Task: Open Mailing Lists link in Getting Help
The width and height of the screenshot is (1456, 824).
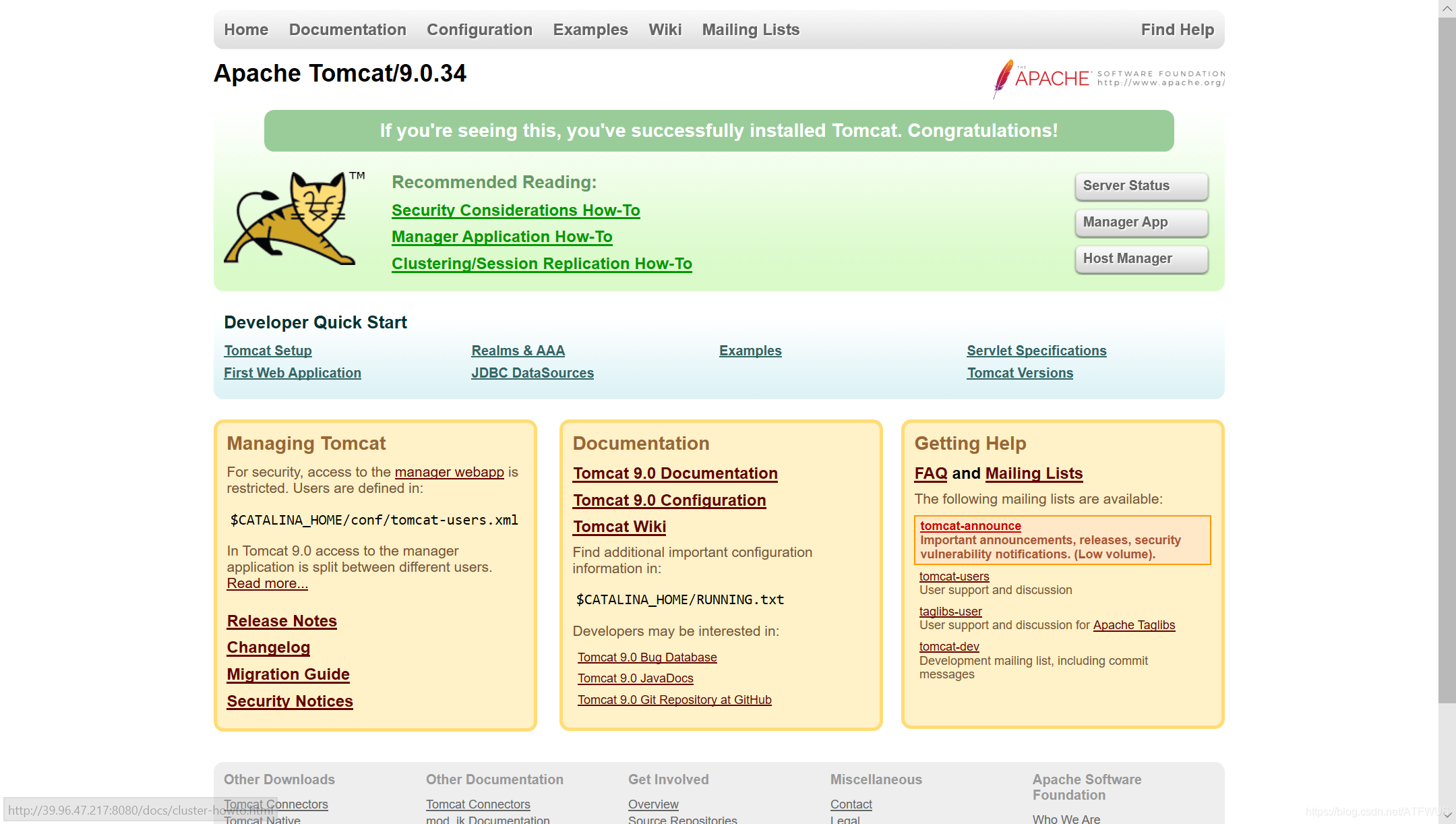Action: click(x=1034, y=473)
